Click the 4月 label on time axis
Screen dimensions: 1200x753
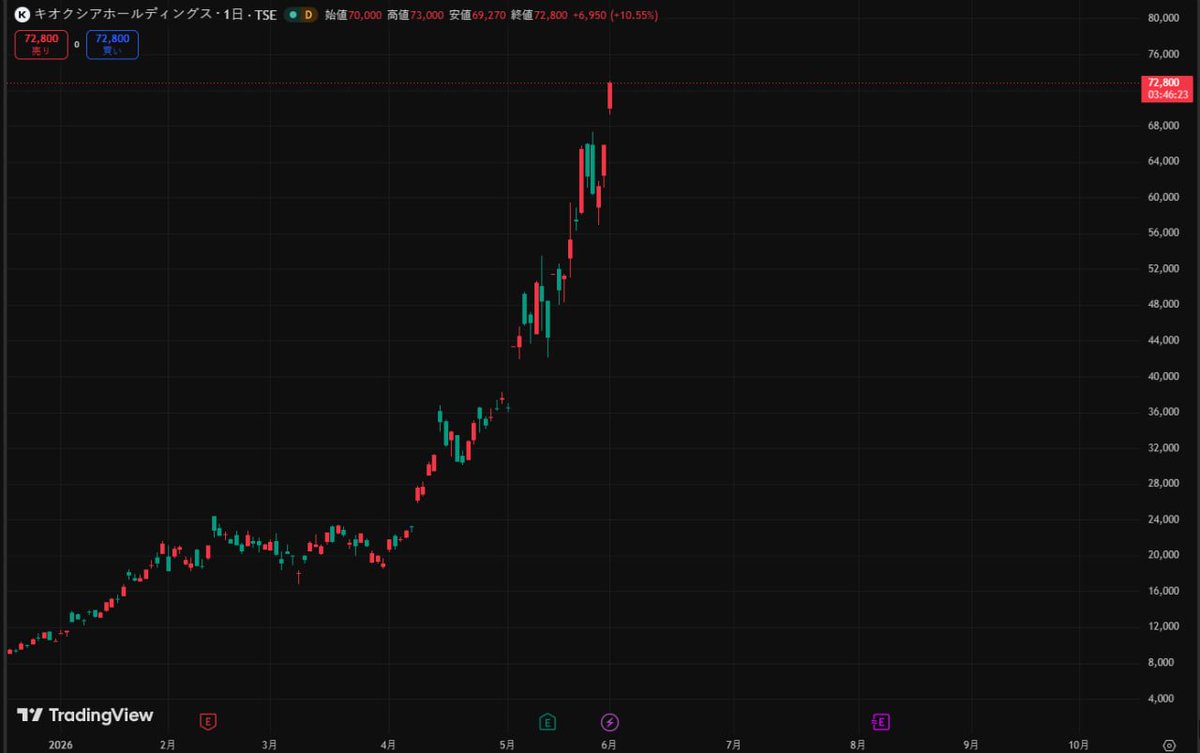[x=388, y=745]
